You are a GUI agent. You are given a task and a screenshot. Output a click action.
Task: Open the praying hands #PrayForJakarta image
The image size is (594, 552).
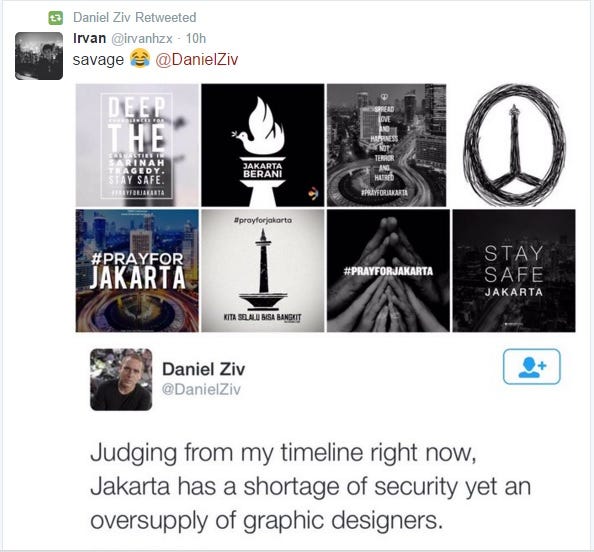point(388,271)
